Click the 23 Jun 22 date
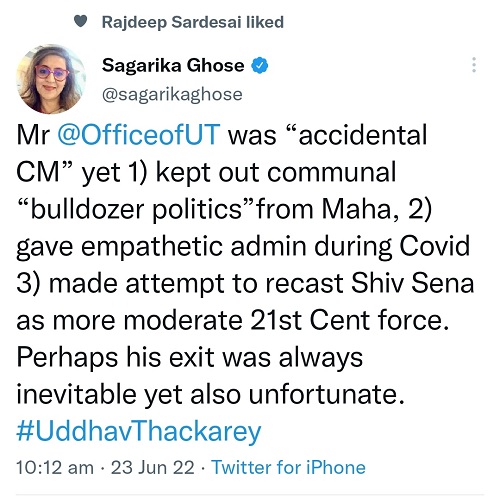The height and width of the screenshot is (497, 500). coord(152,467)
